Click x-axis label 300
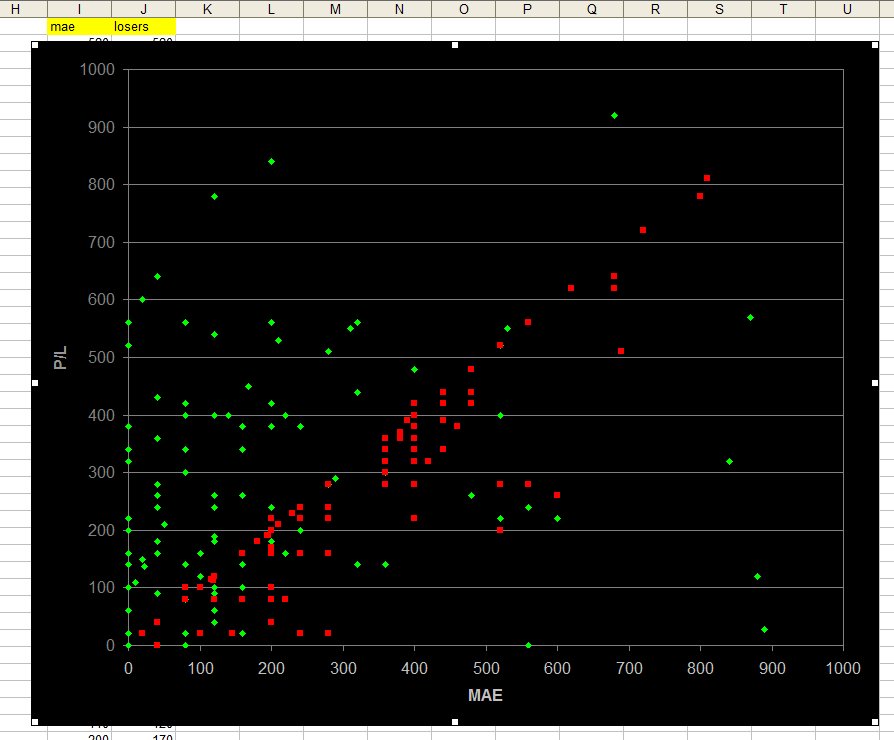This screenshot has height=740, width=894. [343, 668]
